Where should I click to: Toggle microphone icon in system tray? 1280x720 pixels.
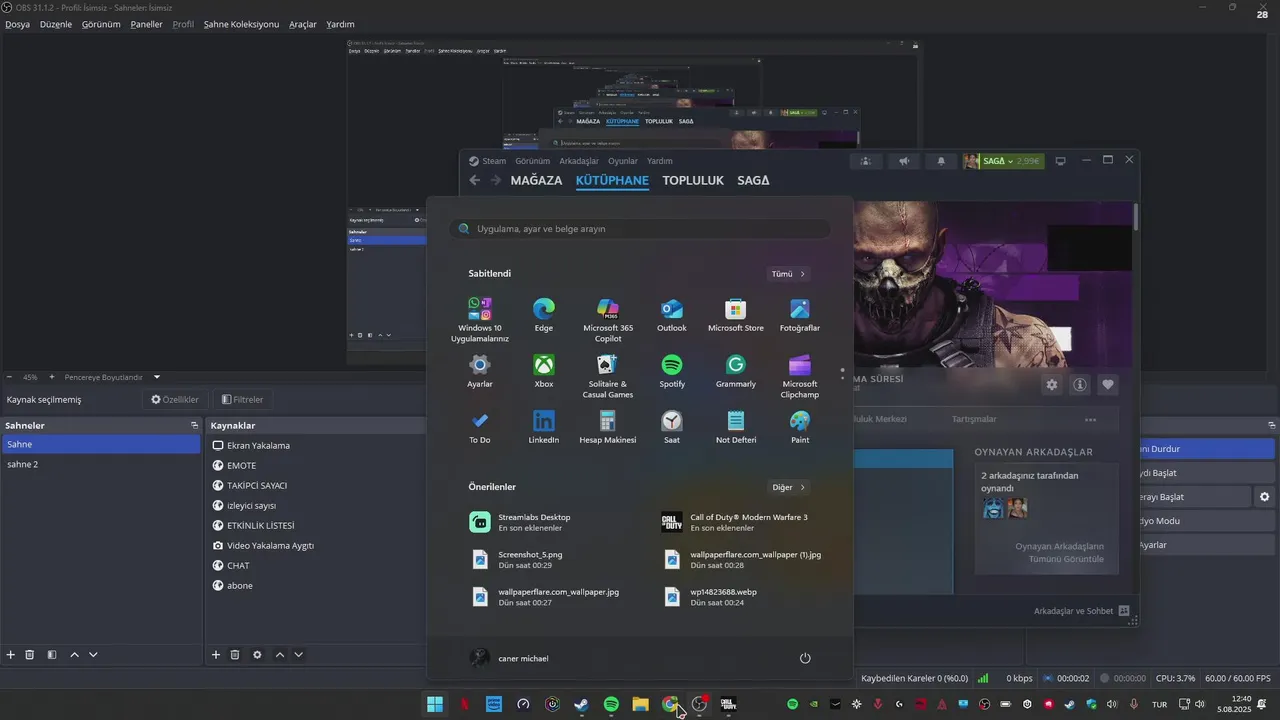(x=1134, y=704)
